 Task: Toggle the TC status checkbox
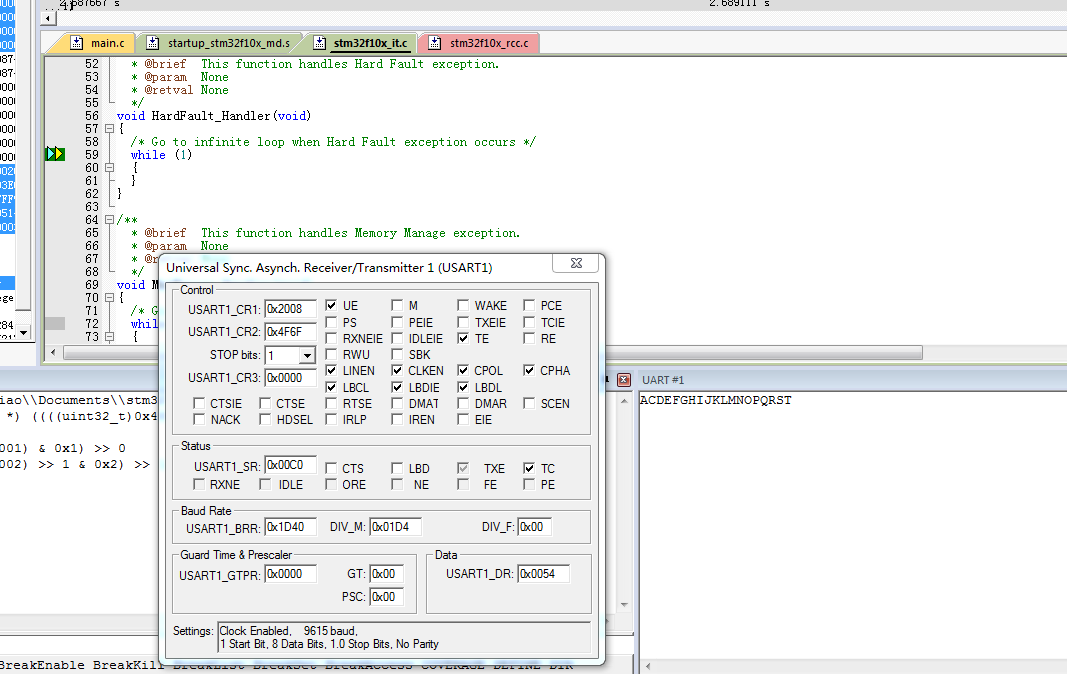pos(529,469)
